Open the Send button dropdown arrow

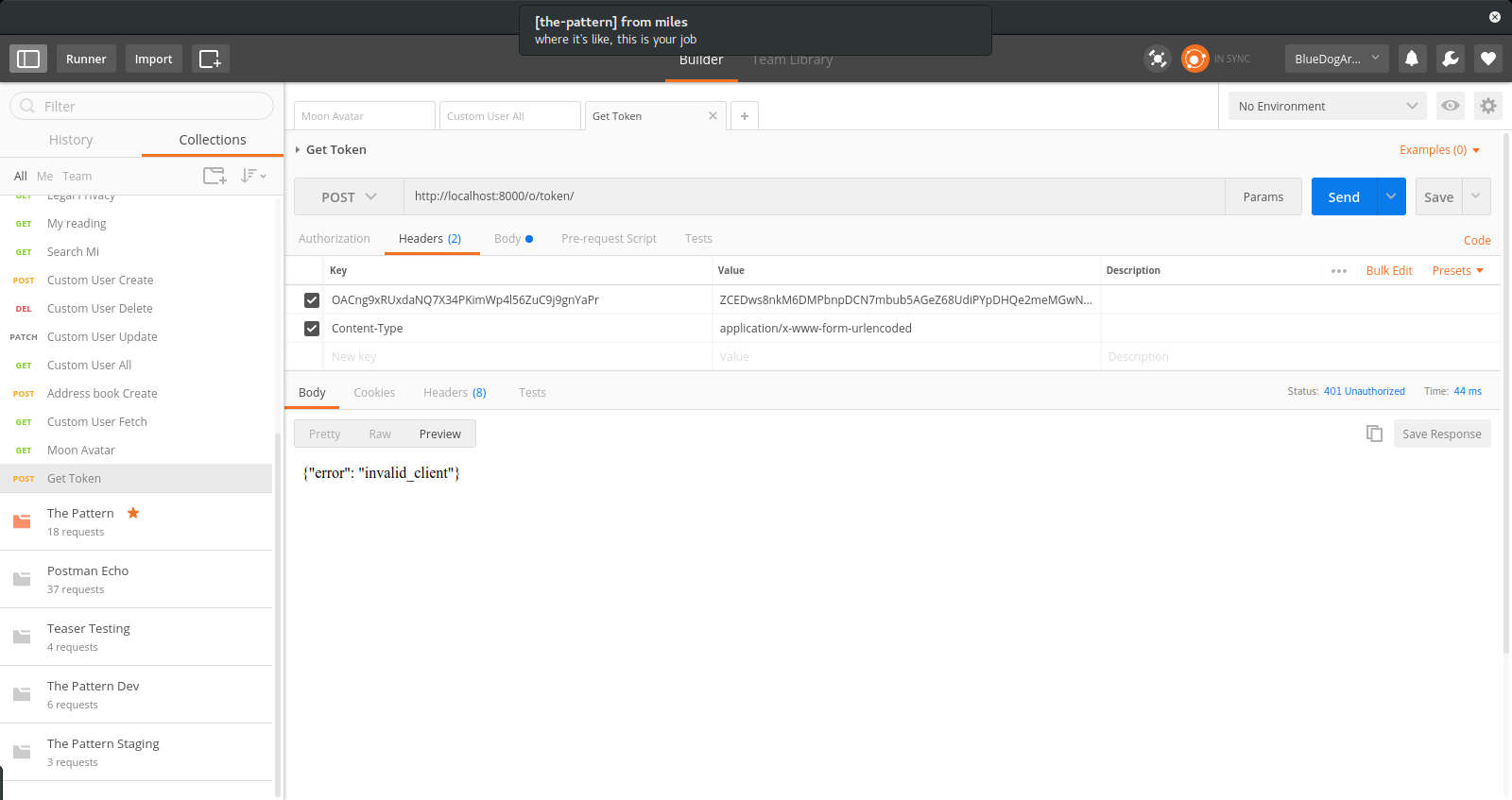(1391, 196)
